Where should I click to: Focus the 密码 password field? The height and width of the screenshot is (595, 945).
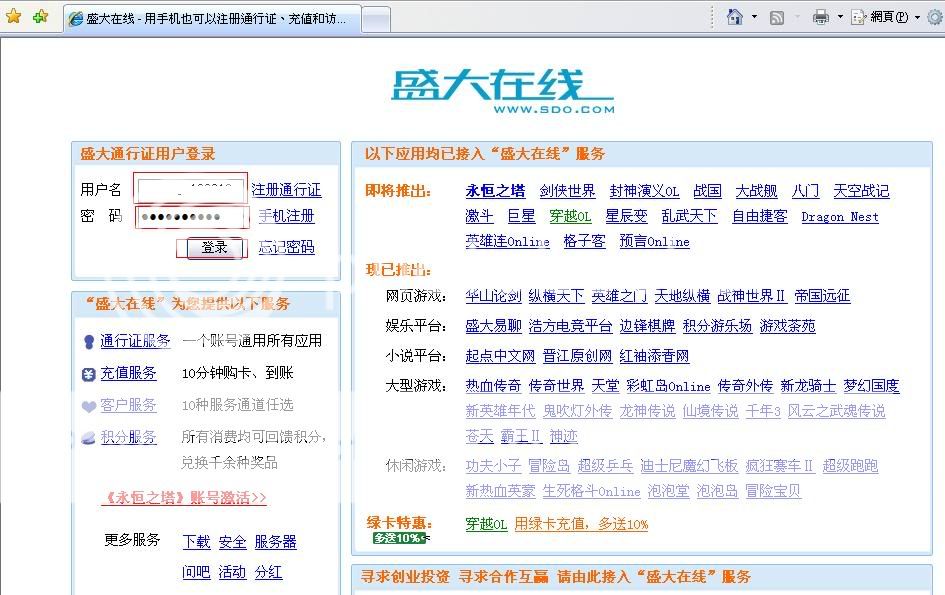(191, 217)
